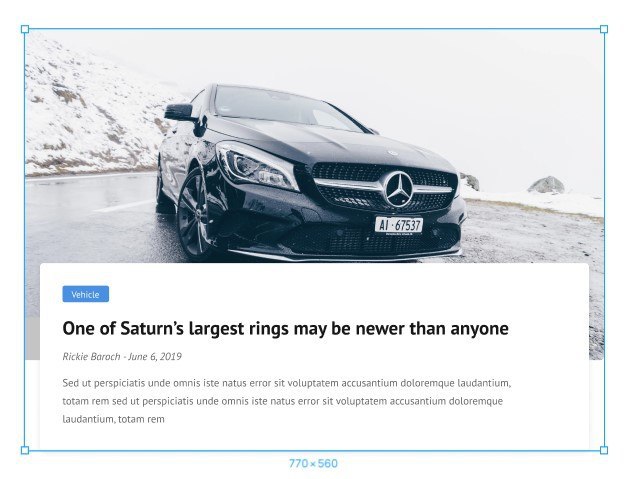
Task: Click the top-left selection handle
Action: pos(25,29)
